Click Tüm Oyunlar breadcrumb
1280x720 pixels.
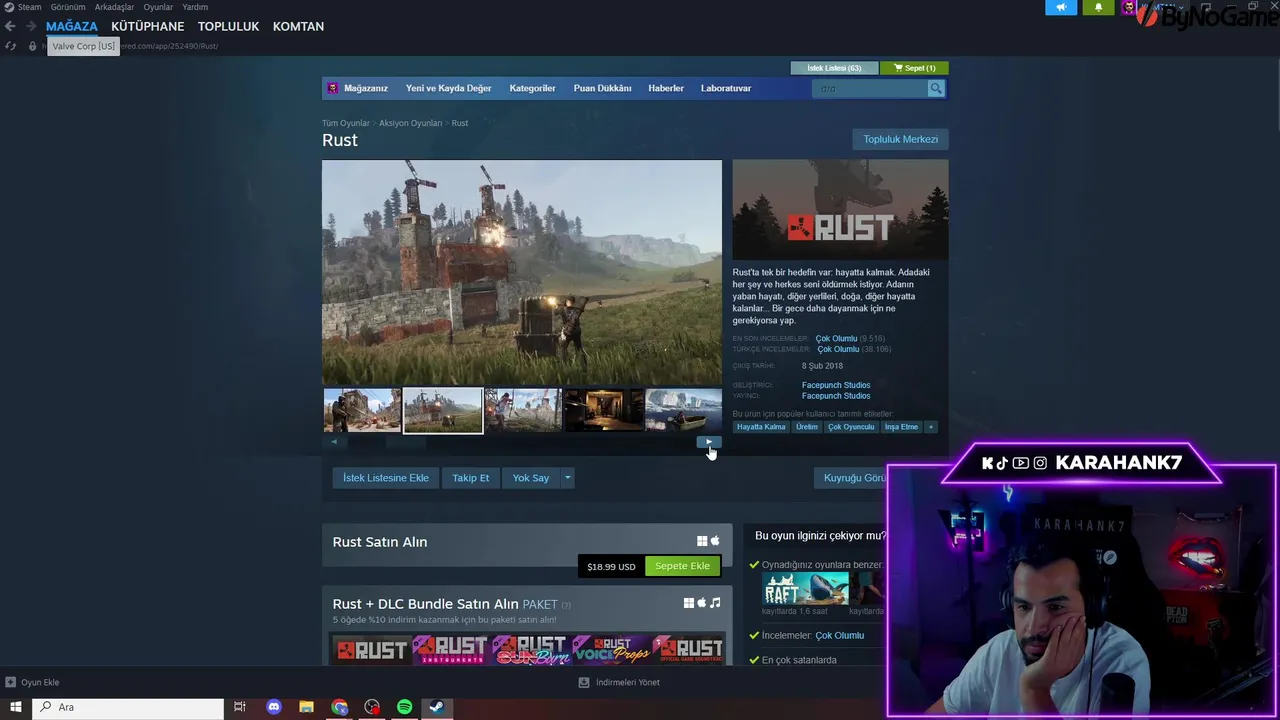click(x=345, y=123)
